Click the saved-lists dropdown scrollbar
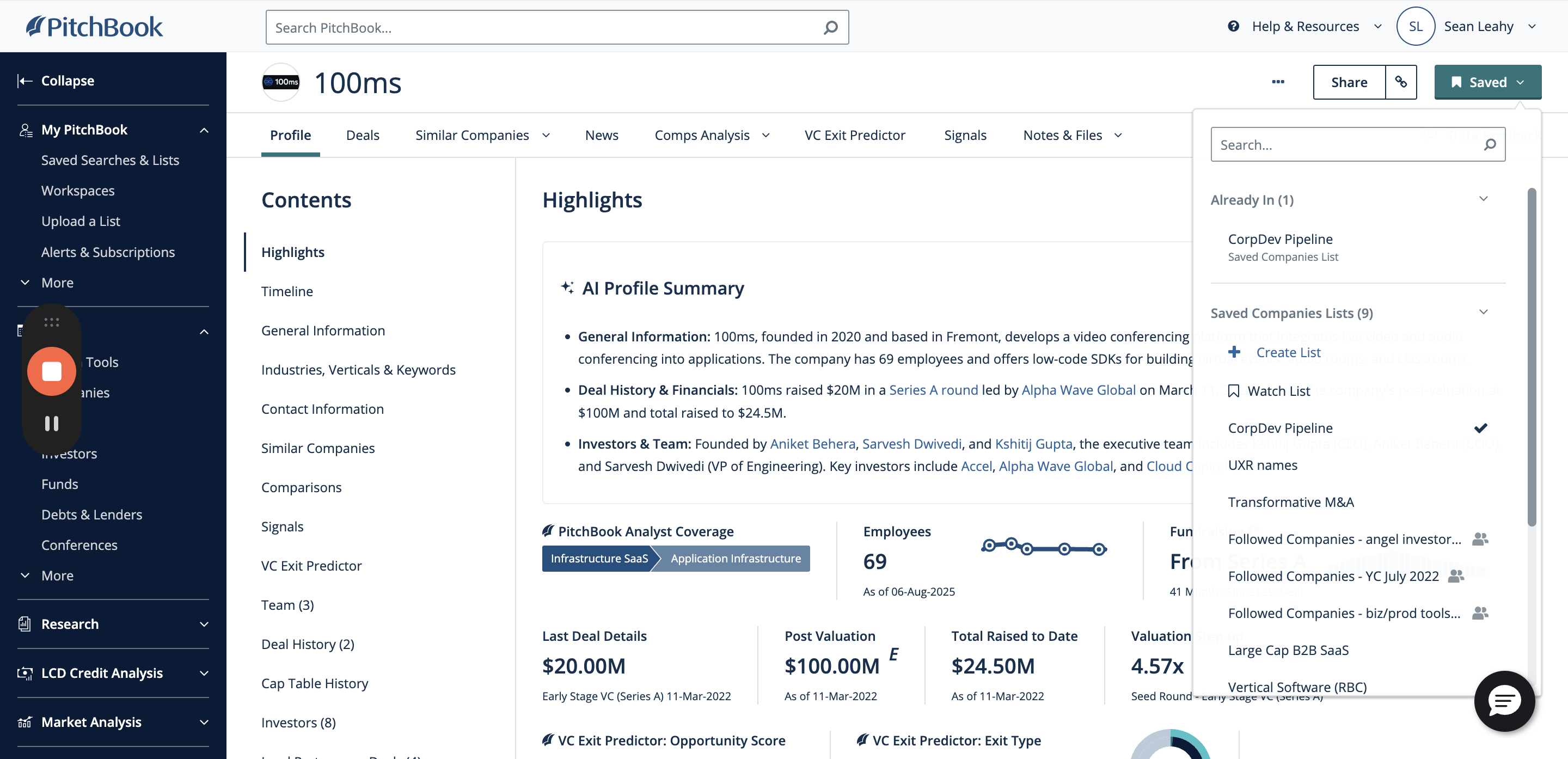Viewport: 1568px width, 759px height. tap(1532, 358)
